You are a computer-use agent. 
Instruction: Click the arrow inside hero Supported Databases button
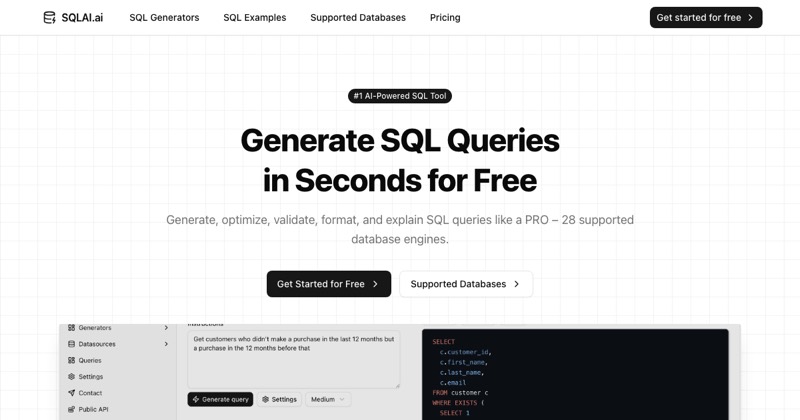click(516, 284)
